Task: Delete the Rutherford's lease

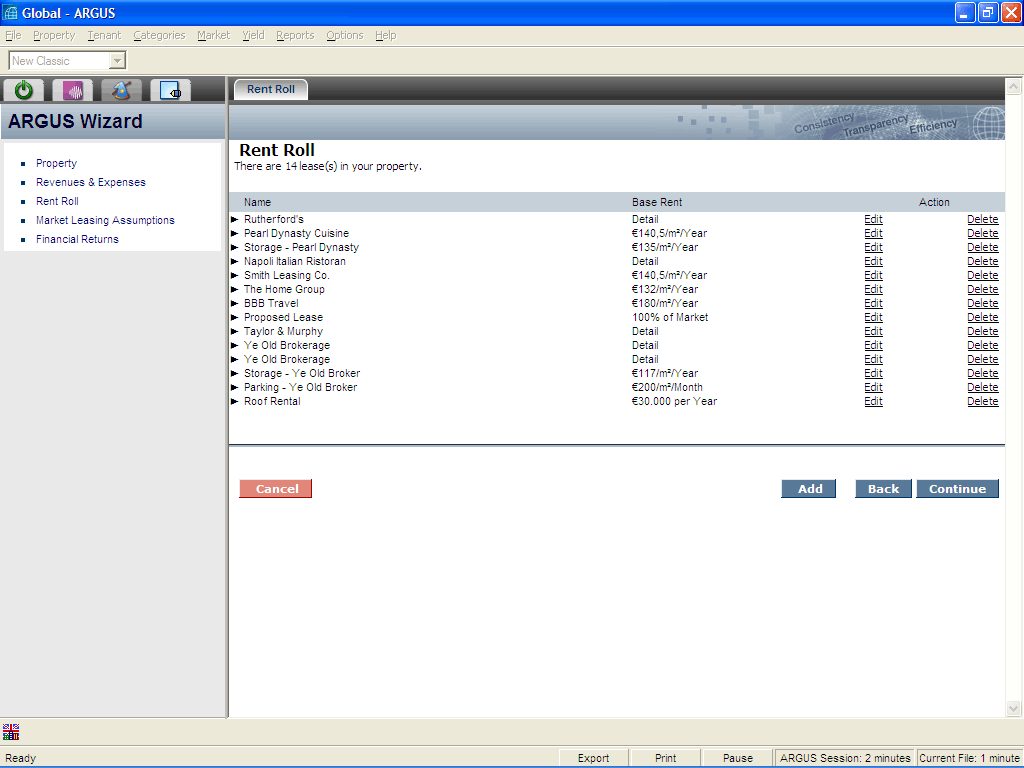Action: pos(983,219)
